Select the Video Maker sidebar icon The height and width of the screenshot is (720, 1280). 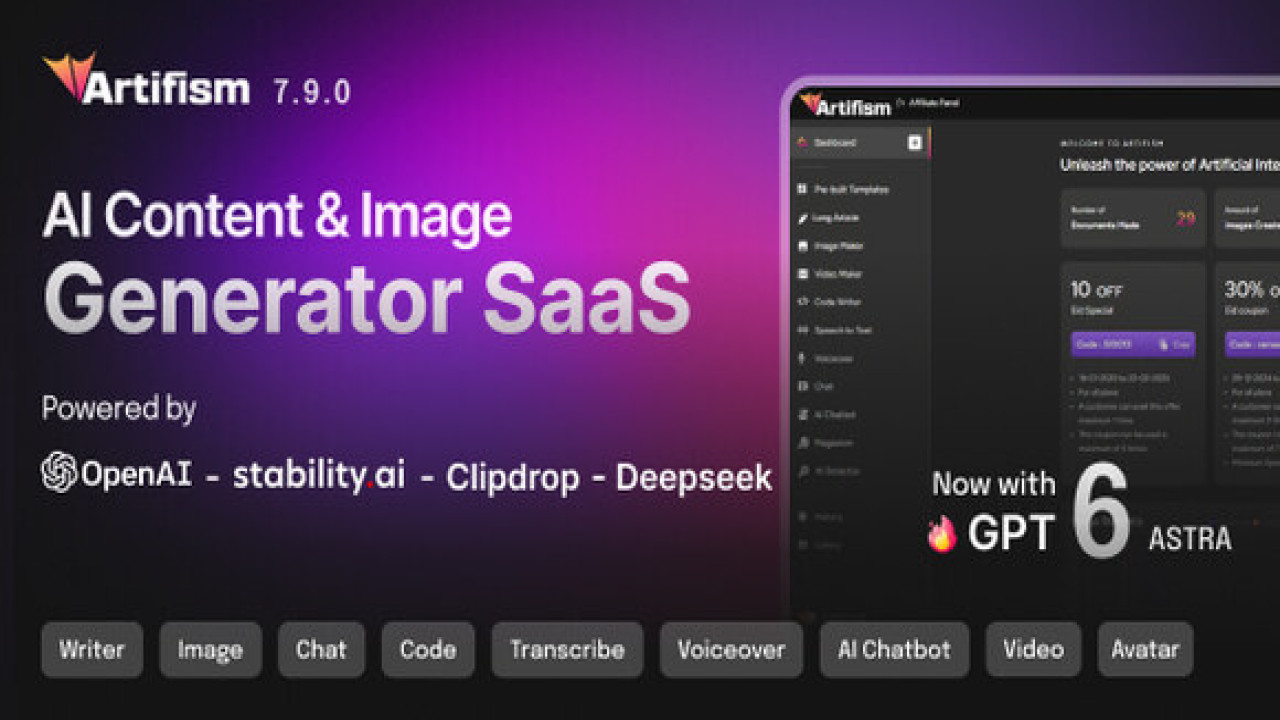click(x=802, y=273)
